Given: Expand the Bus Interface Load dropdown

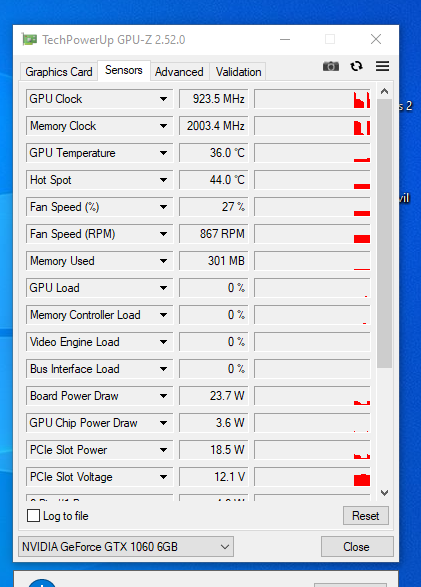Looking at the screenshot, I should (x=163, y=369).
